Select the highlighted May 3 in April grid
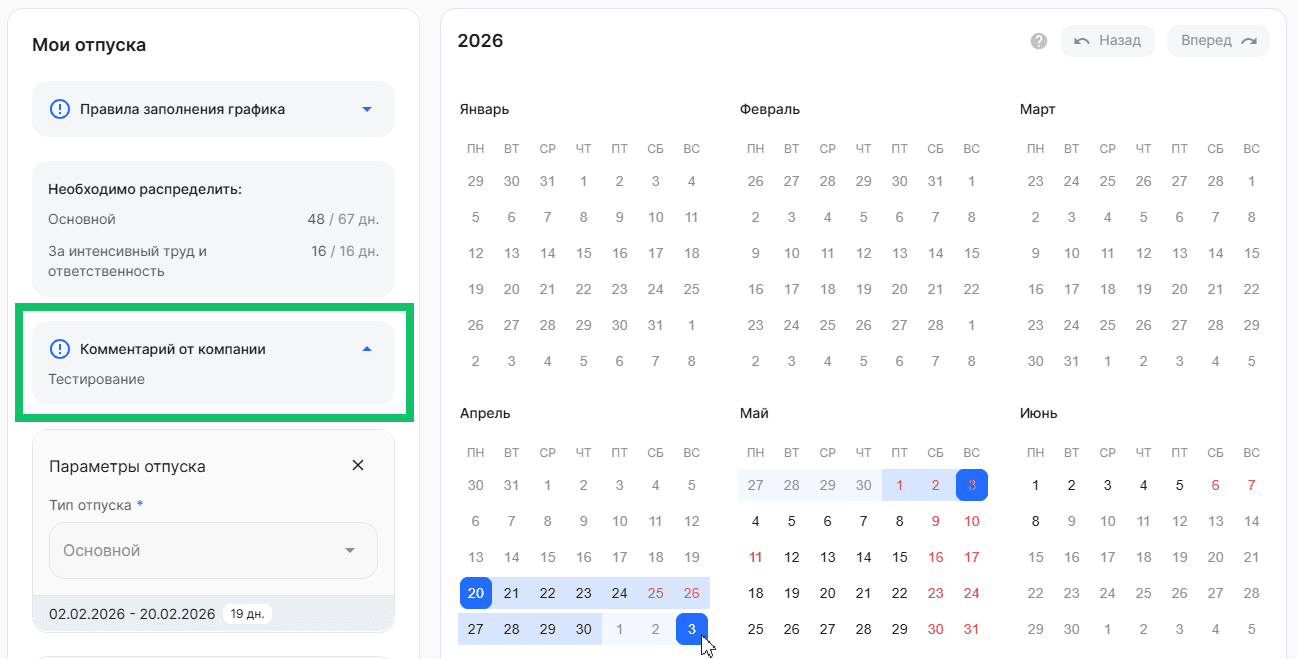 tap(691, 629)
